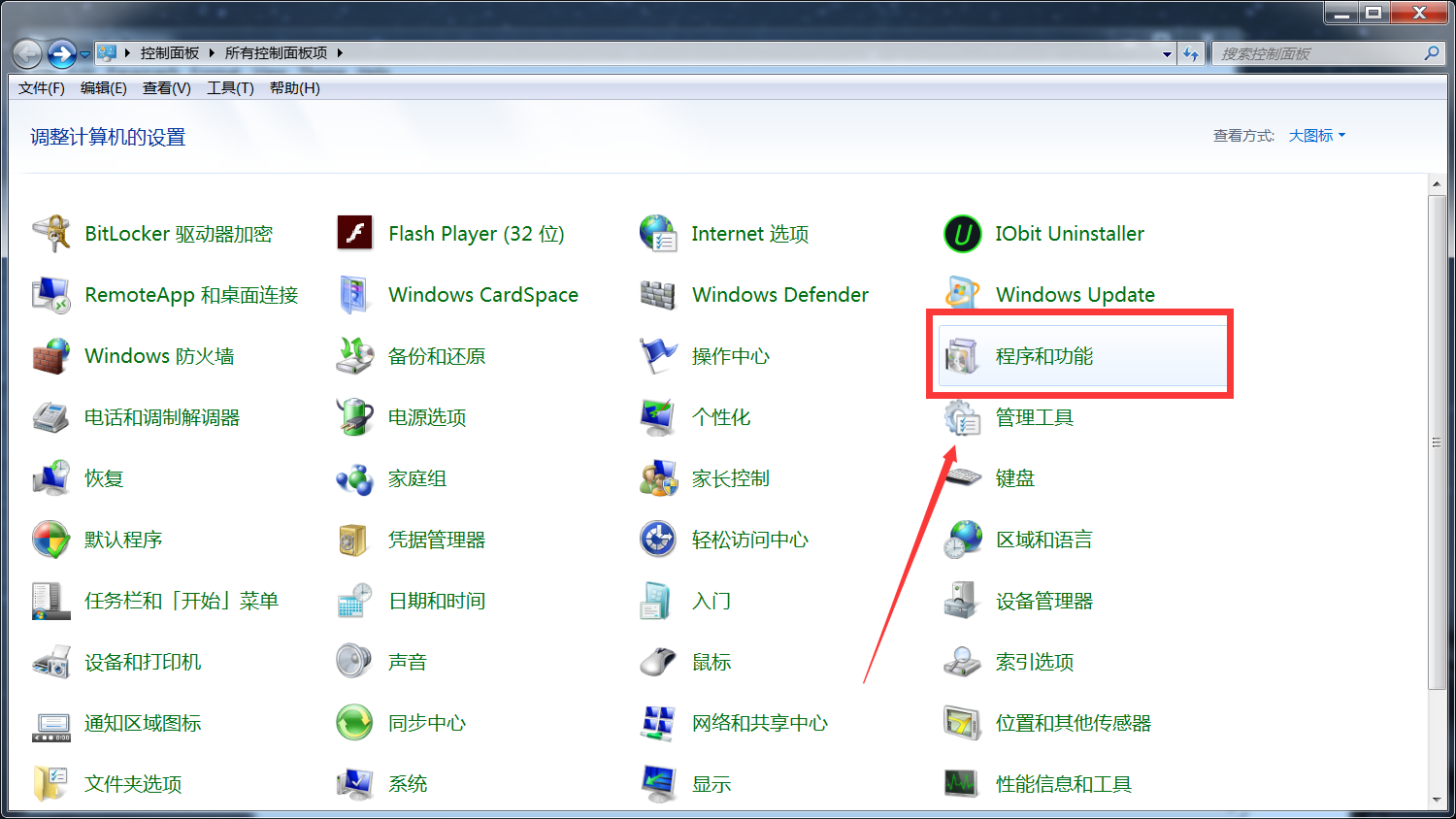Expand the 控制面板 breadcrumb arrow
Screen dimensions: 1456x819
click(x=212, y=53)
